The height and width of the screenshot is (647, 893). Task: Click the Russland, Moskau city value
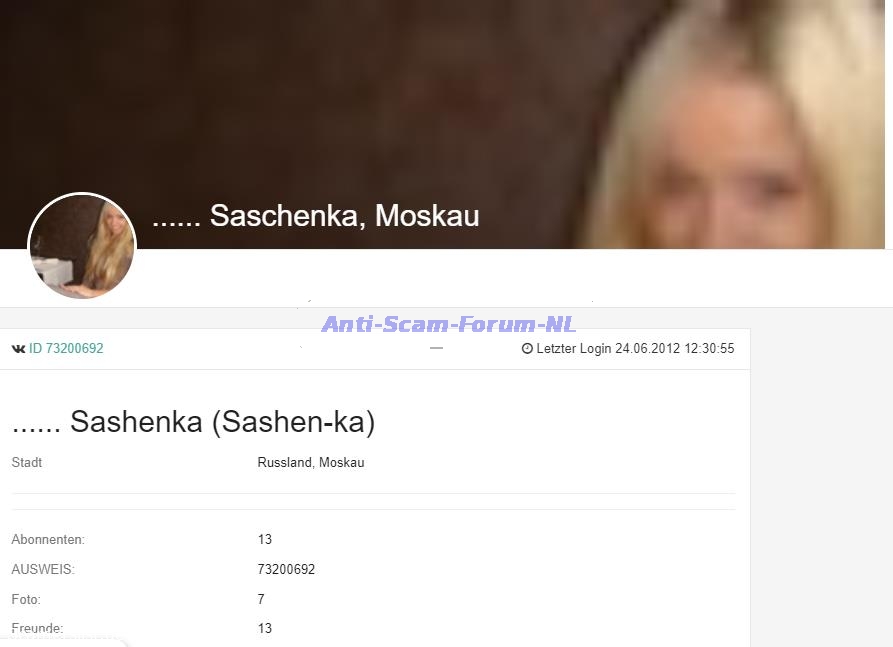(x=311, y=462)
